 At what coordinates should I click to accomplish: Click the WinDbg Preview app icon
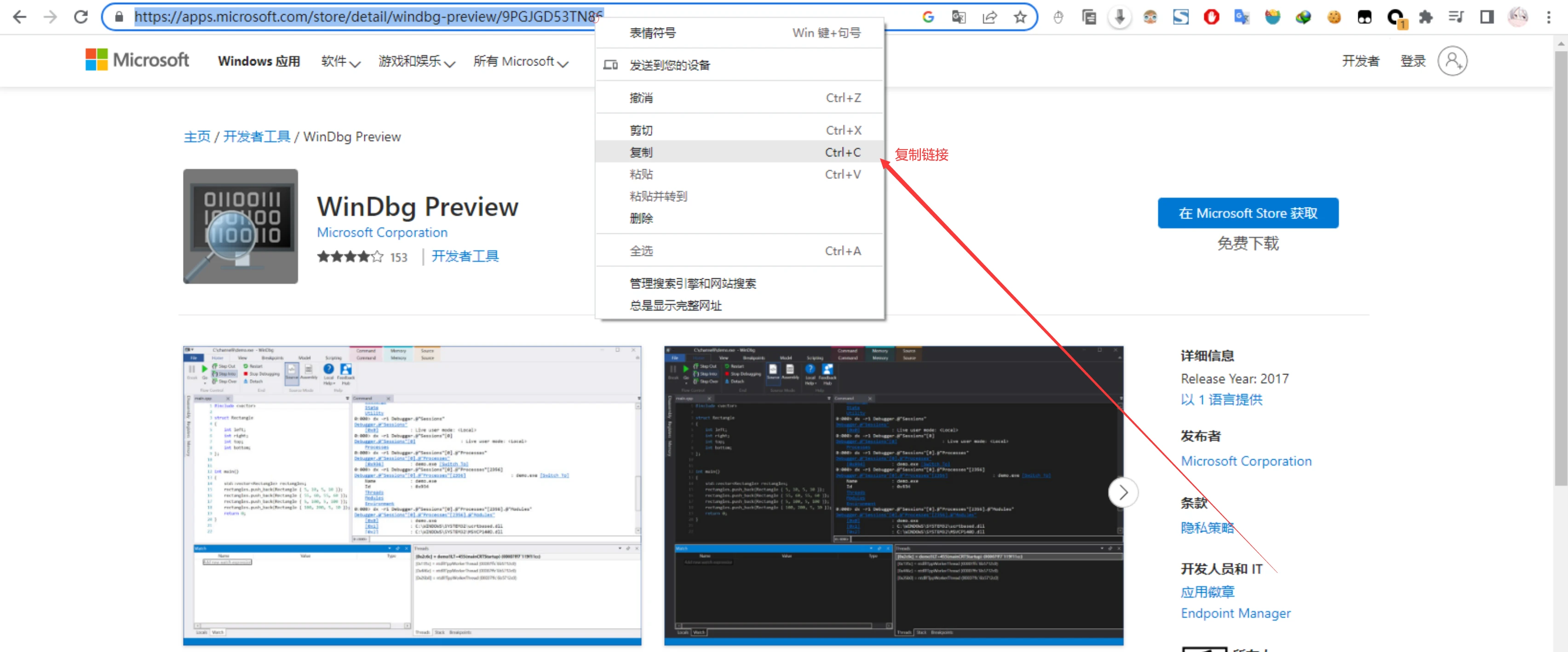(241, 226)
